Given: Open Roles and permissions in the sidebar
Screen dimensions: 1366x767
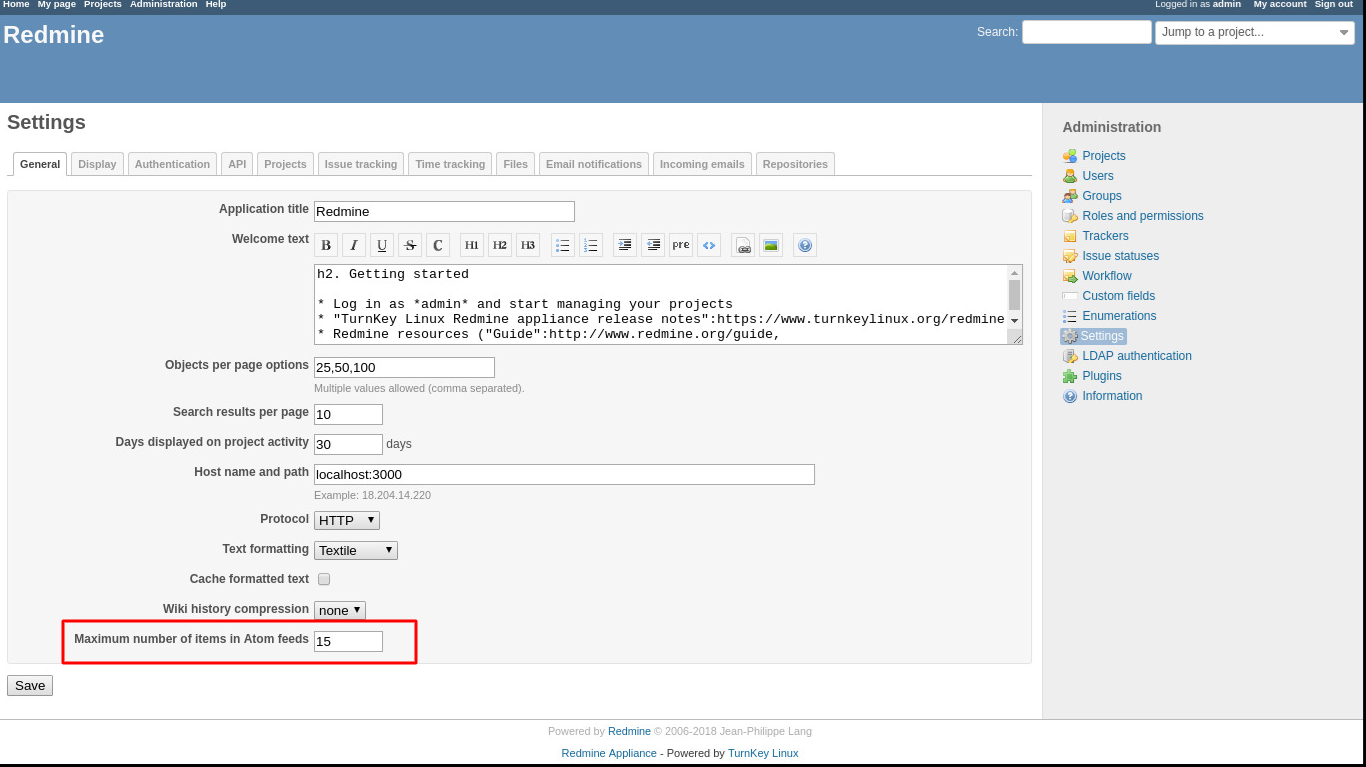Looking at the screenshot, I should 1142,215.
